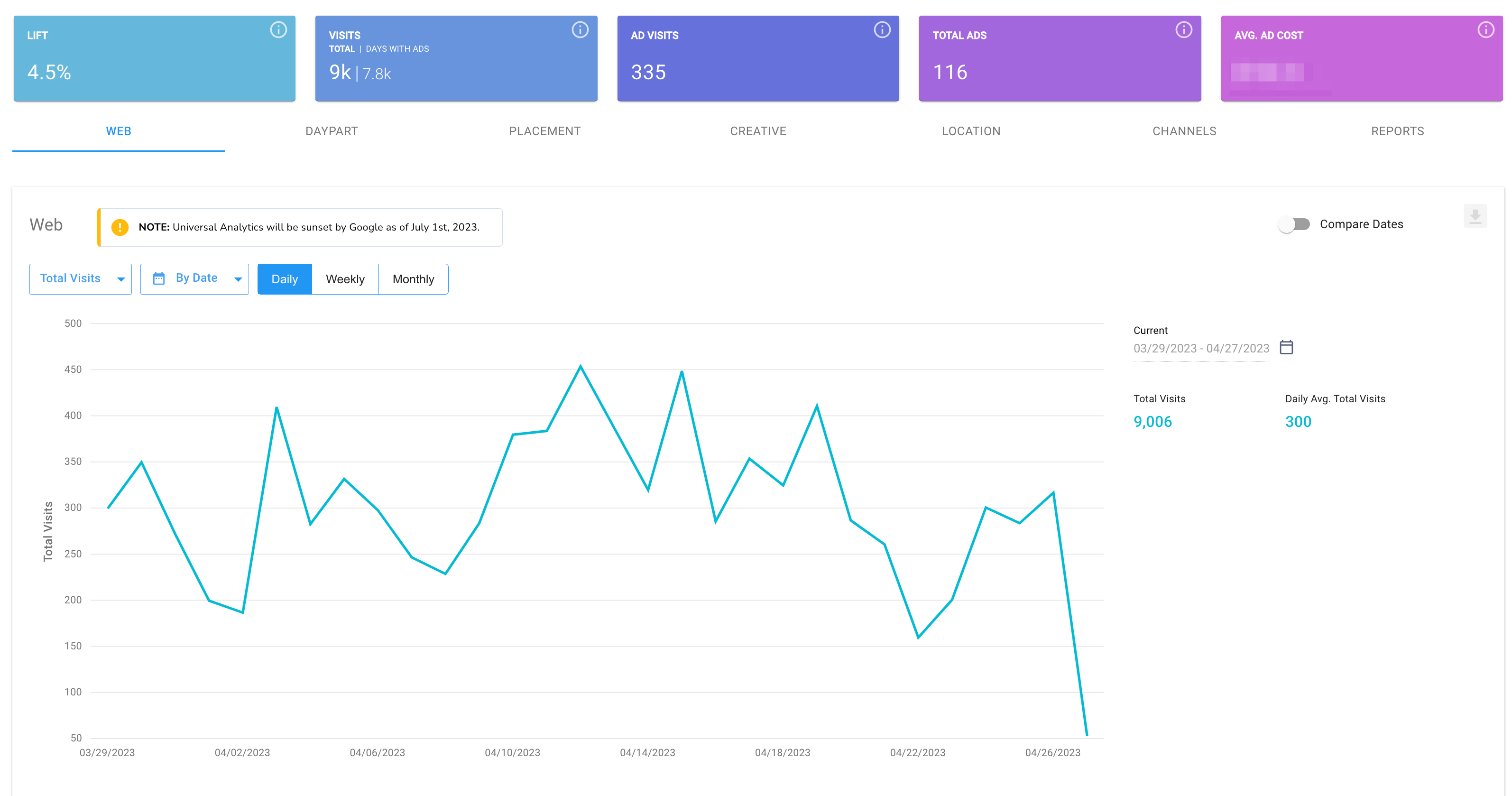Click AVG. AD COST info icon
This screenshot has height=796, width=1512.
(x=1485, y=30)
